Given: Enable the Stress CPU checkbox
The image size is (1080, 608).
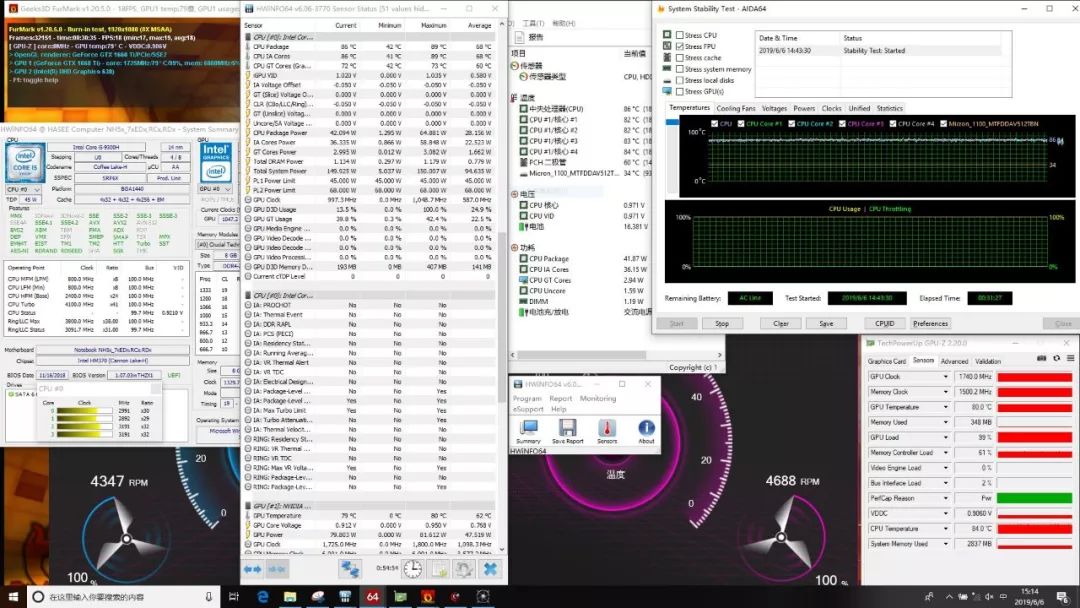Looking at the screenshot, I should coord(680,35).
